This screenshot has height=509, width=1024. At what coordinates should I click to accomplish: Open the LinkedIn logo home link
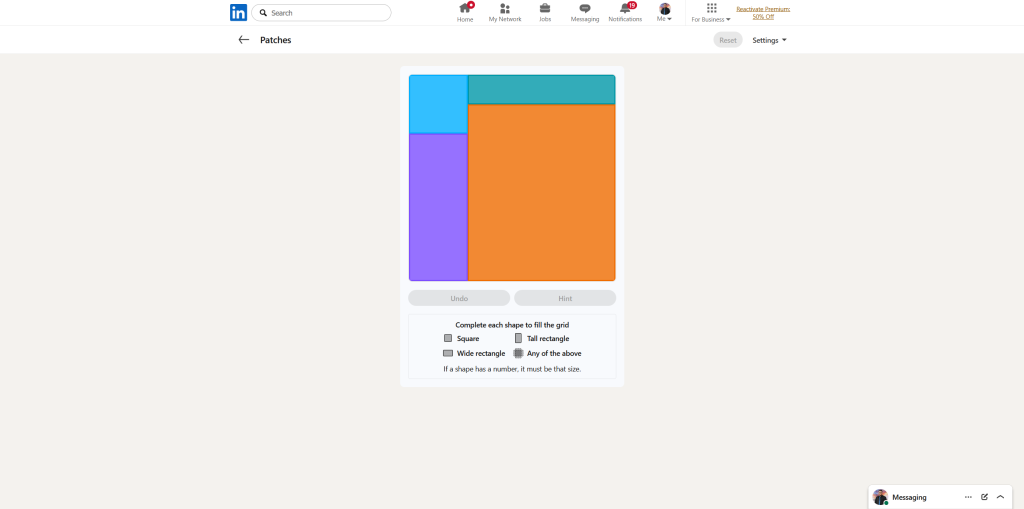point(238,12)
